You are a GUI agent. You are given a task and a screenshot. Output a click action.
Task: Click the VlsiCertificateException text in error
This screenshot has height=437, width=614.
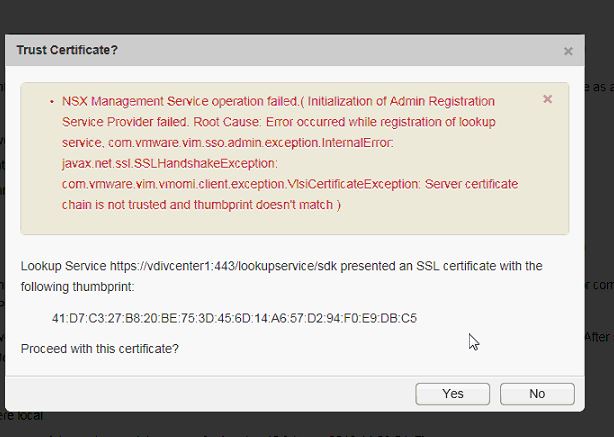coord(353,184)
